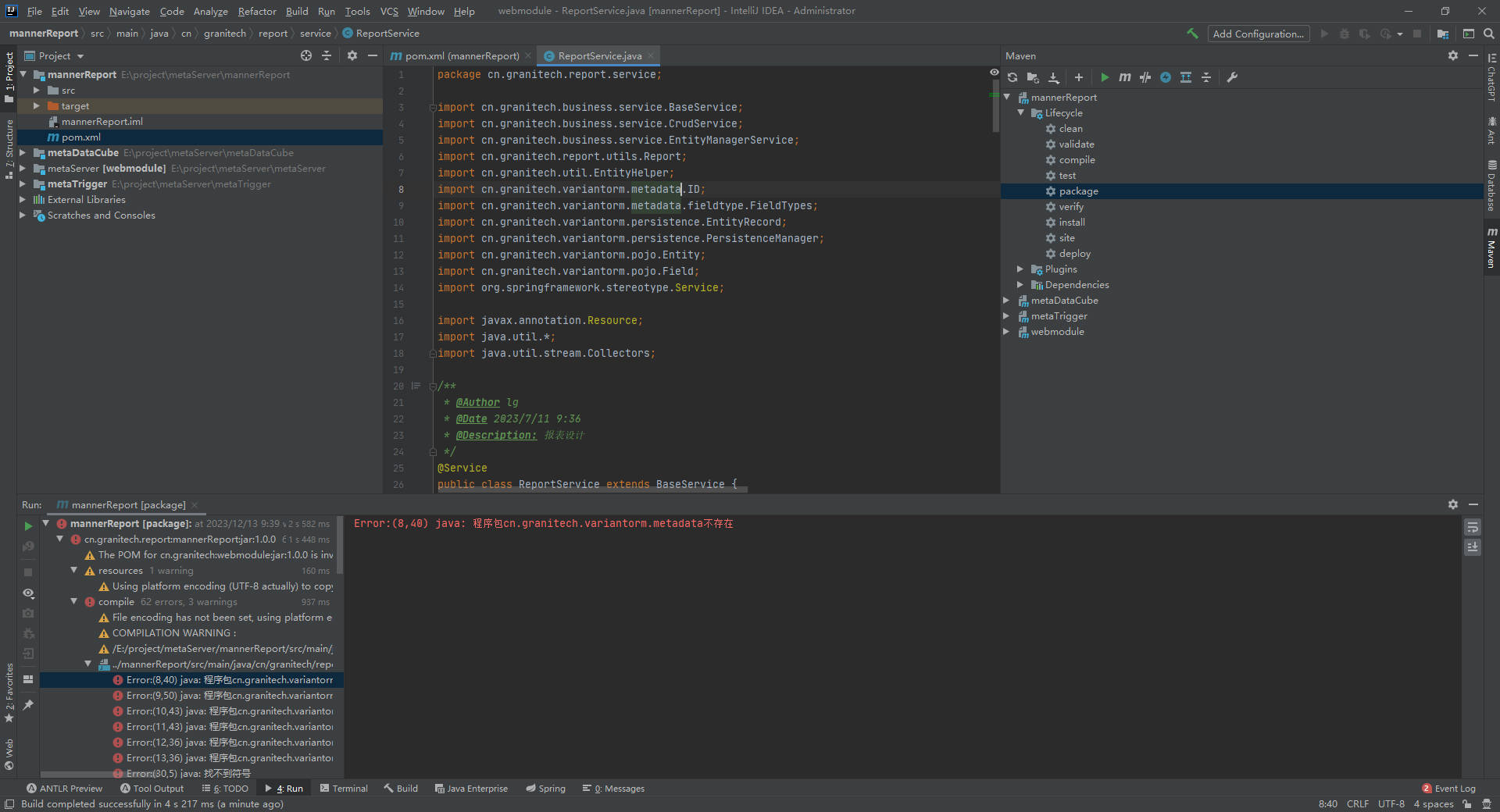The height and width of the screenshot is (812, 1500).
Task: Expand src folder in Project tree
Action: point(36,91)
